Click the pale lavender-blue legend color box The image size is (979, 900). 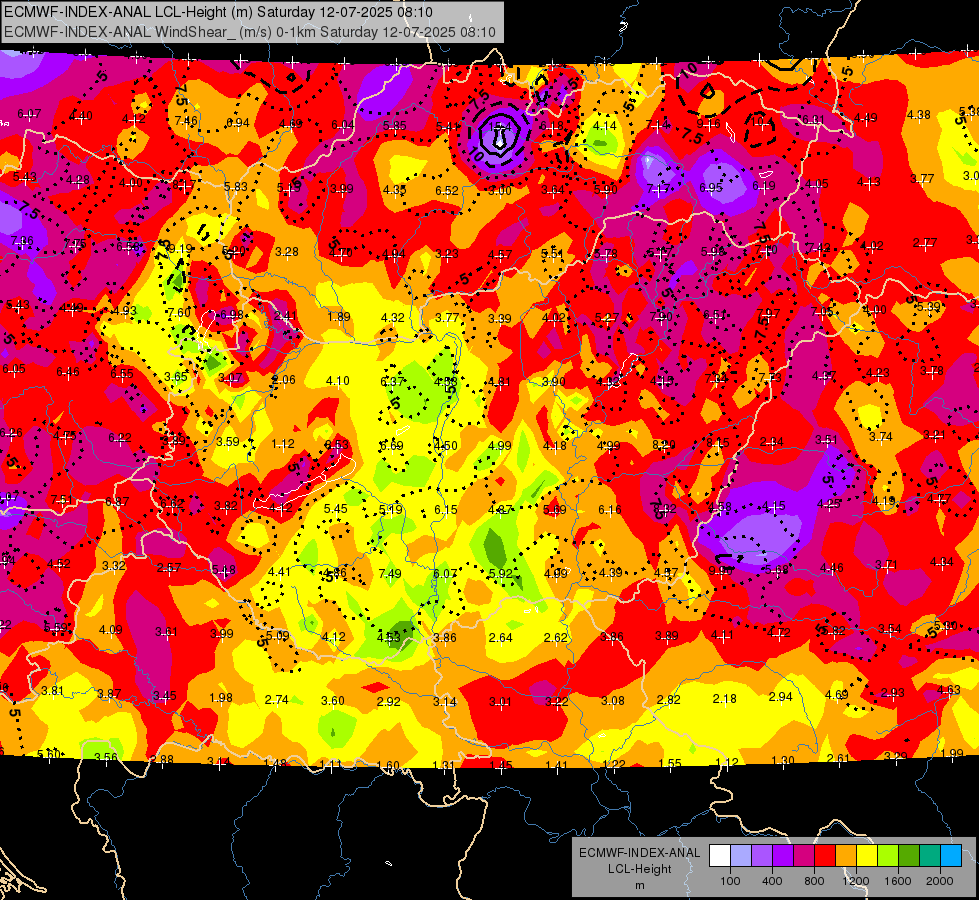[741, 855]
